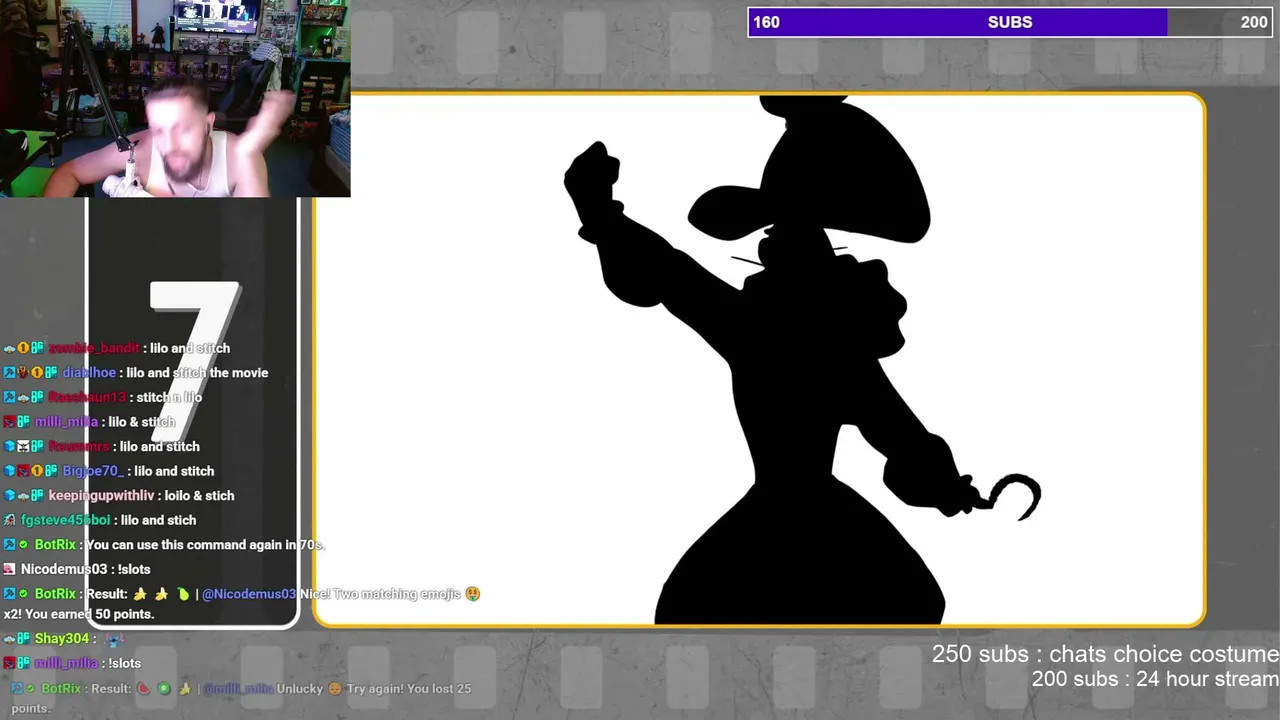
Task: Click the SUBS goal progress bar
Action: [x=1009, y=22]
